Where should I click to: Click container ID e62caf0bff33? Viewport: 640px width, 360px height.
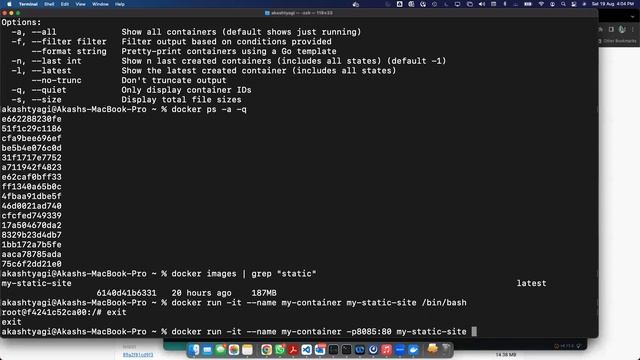click(31, 177)
